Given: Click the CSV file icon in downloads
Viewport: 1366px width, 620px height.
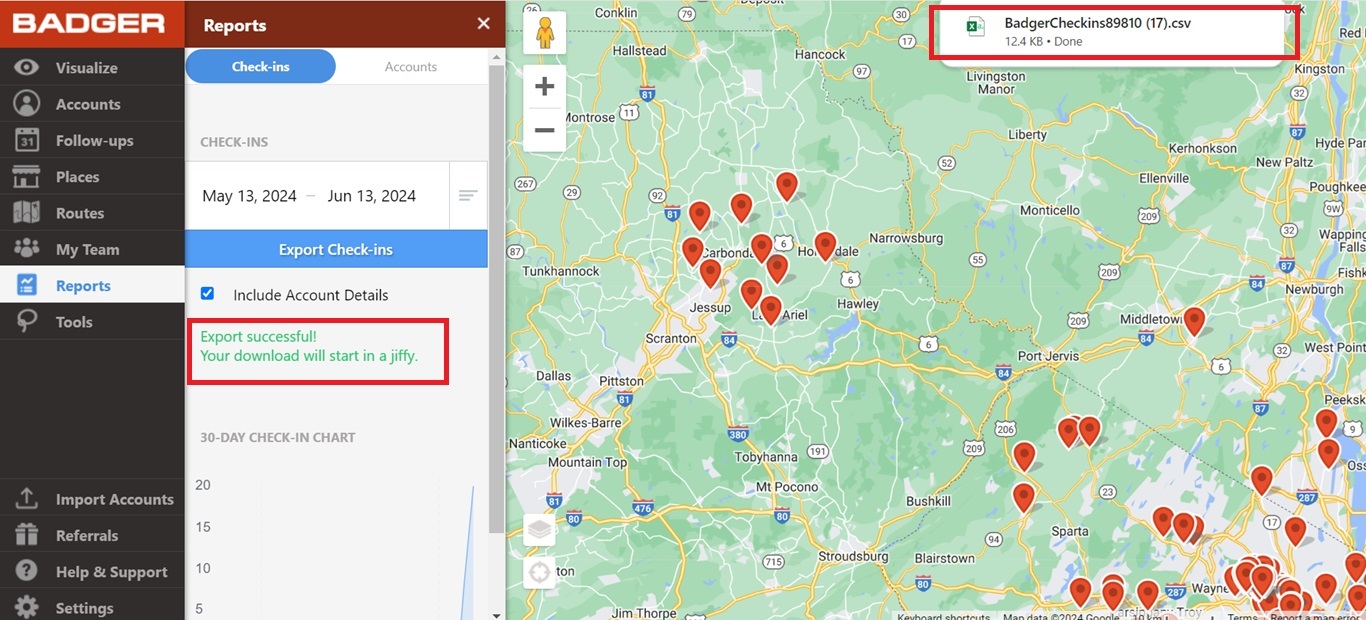Looking at the screenshot, I should click(x=975, y=28).
